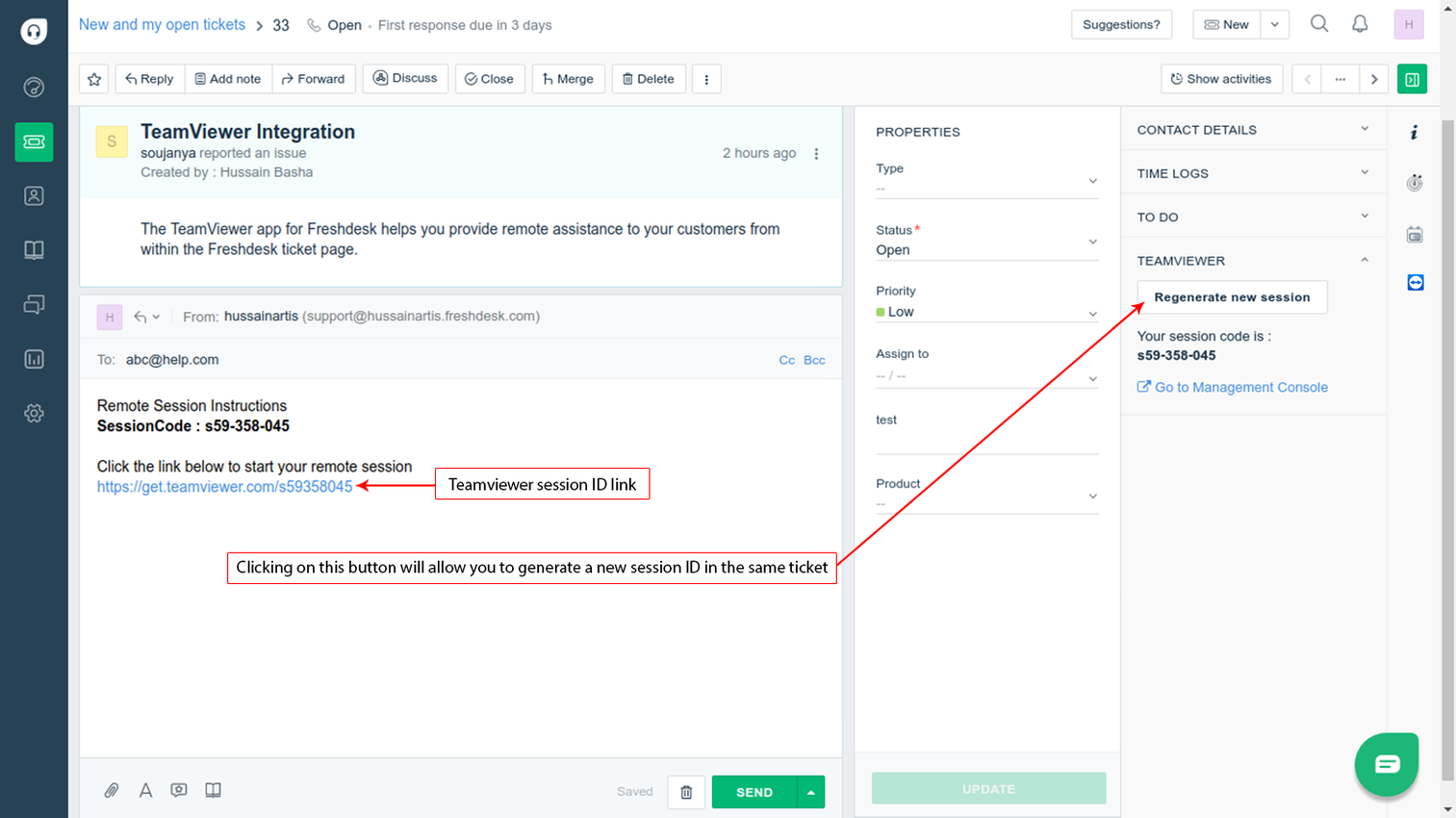This screenshot has width=1456, height=818.
Task: Expand the Contact Details section
Action: [x=1252, y=130]
